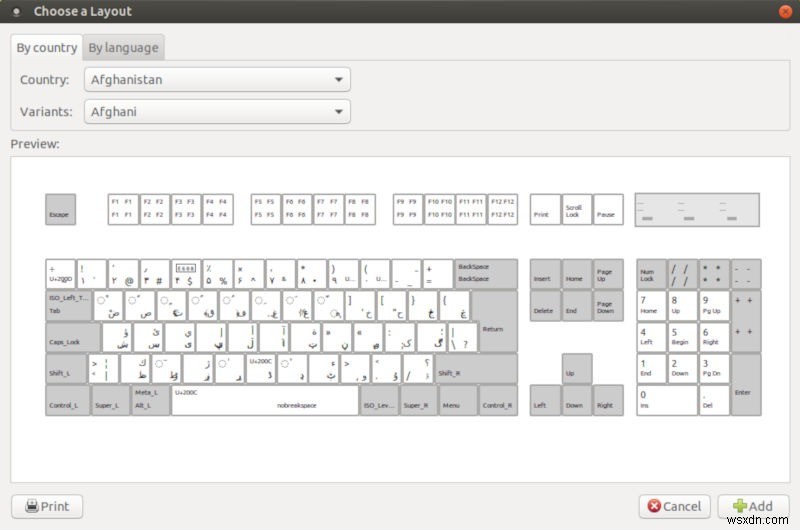Click the Shift_L key in preview
The image size is (800, 530).
pos(66,369)
